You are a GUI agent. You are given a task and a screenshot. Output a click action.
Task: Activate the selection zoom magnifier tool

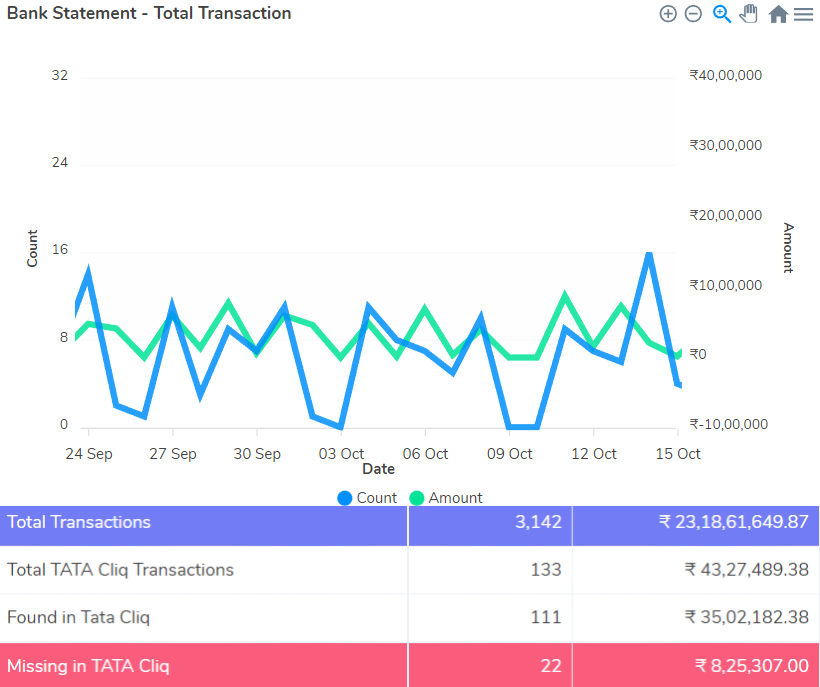721,14
